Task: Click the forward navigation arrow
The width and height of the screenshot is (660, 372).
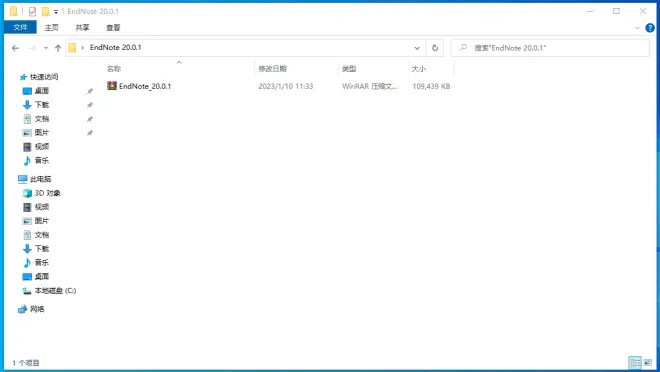Action: pos(32,48)
